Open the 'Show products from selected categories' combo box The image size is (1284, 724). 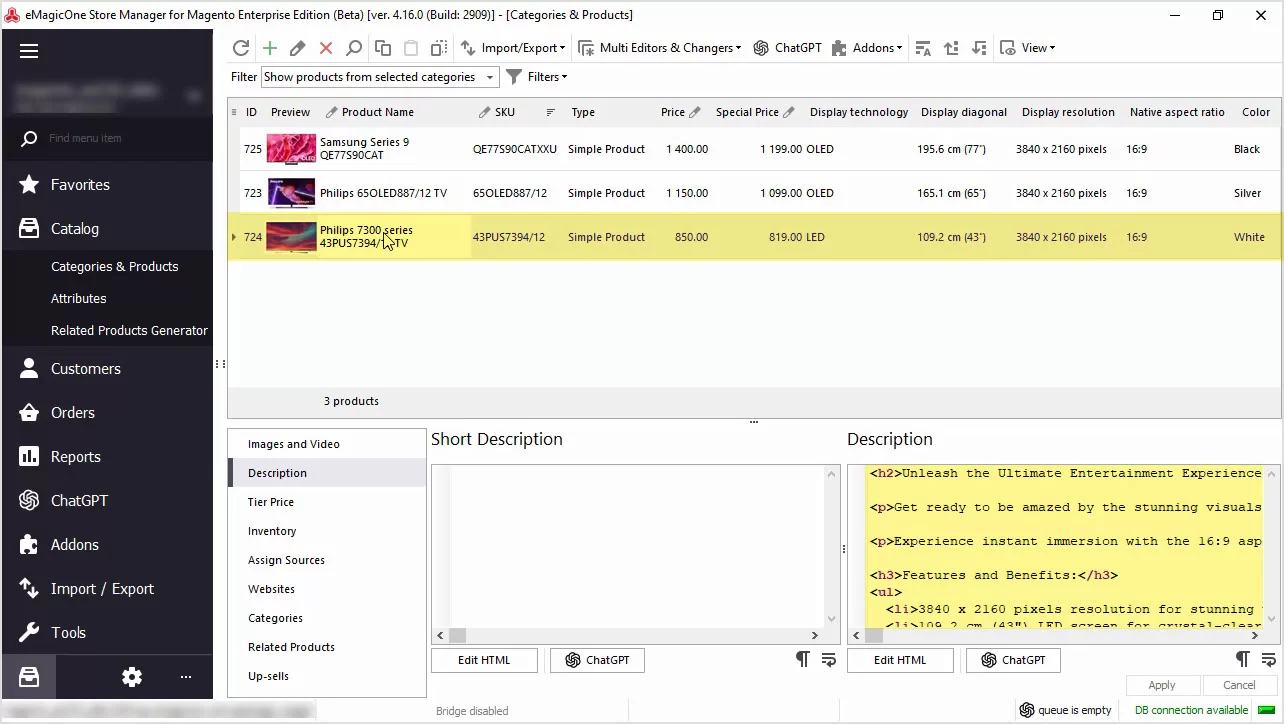(x=379, y=77)
